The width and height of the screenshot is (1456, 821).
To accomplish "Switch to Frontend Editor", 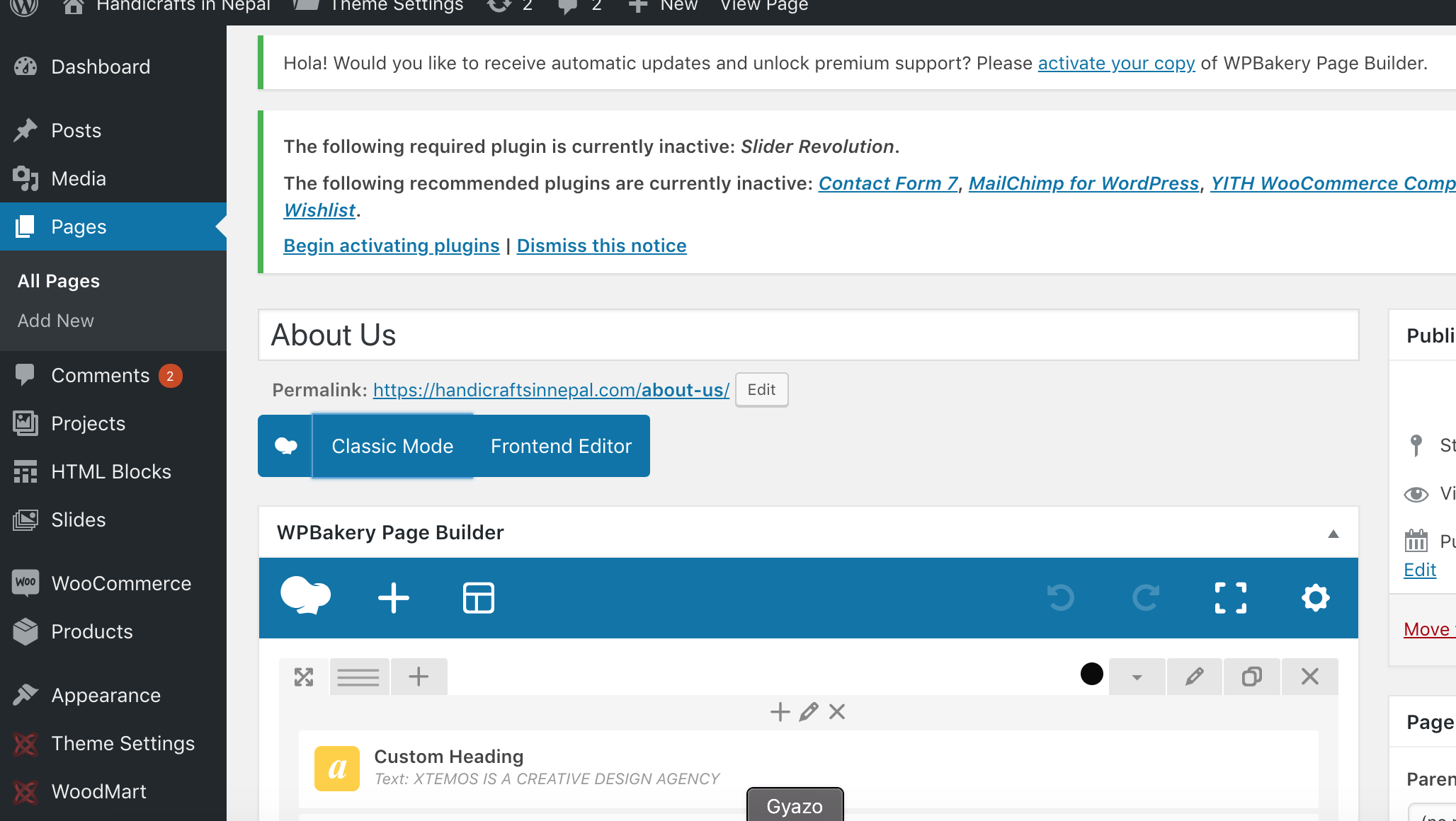I will point(561,446).
